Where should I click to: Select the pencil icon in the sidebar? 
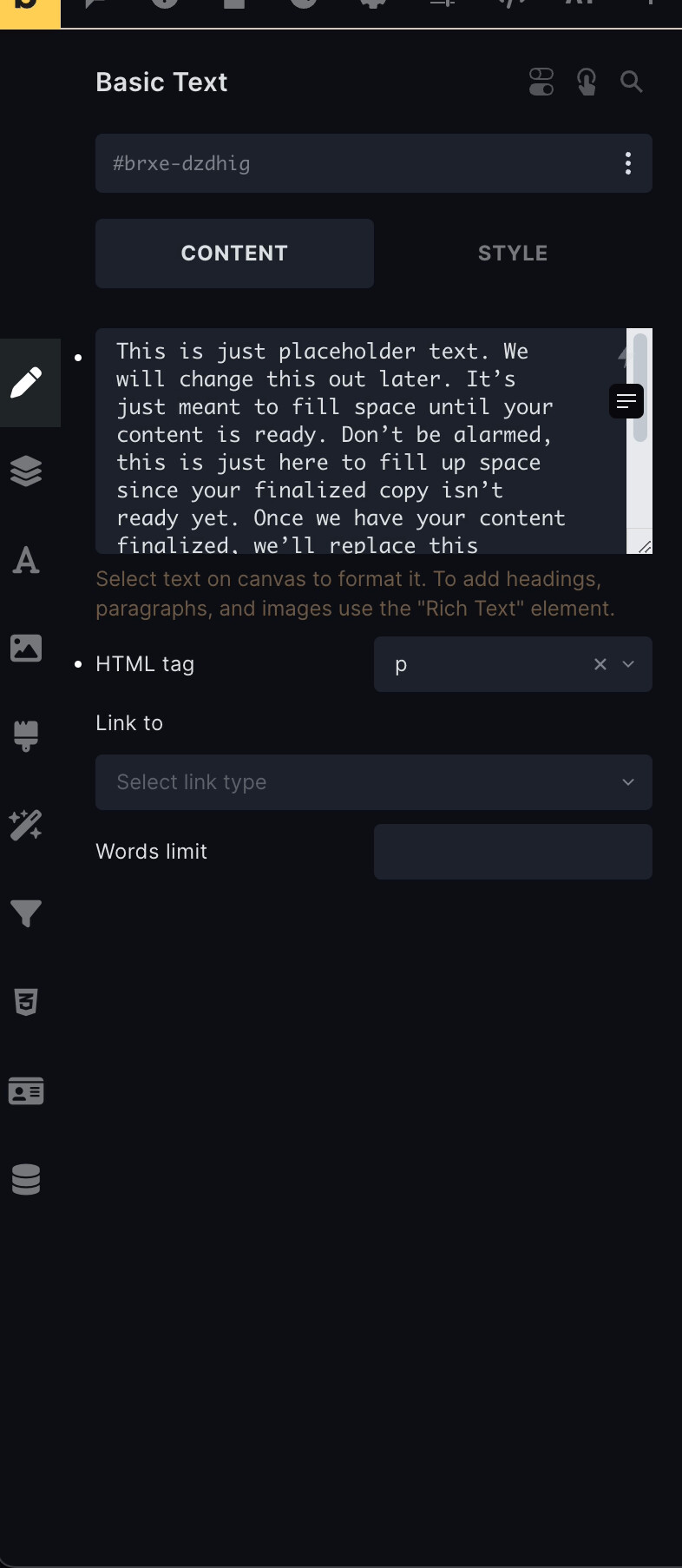(x=26, y=382)
